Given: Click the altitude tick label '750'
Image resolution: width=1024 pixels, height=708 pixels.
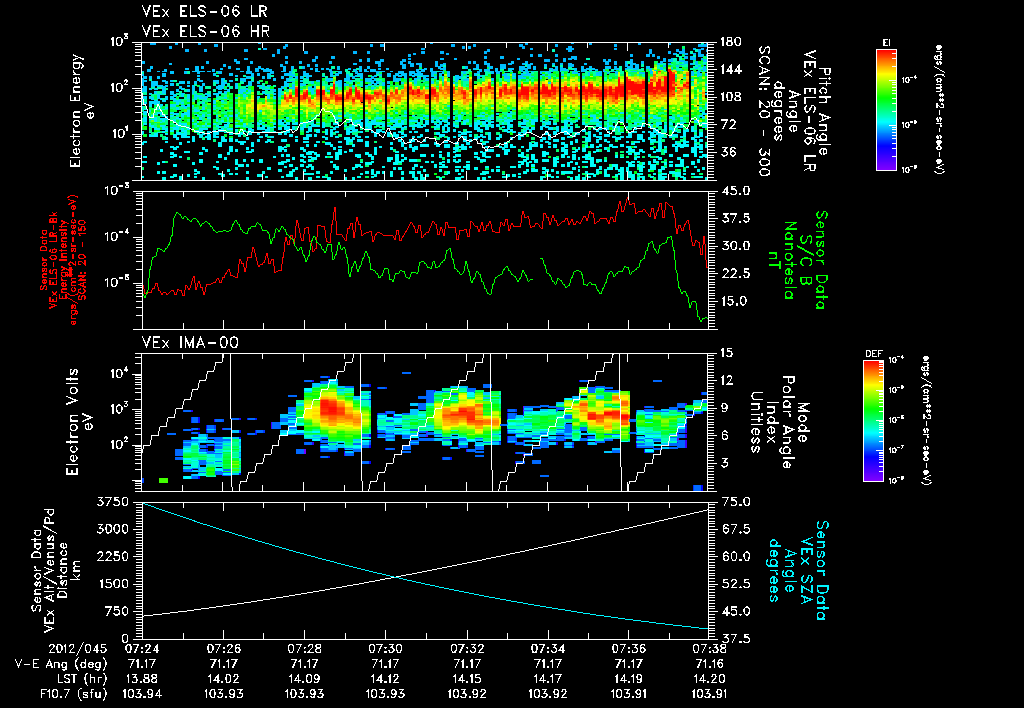Looking at the screenshot, I should (x=118, y=611).
